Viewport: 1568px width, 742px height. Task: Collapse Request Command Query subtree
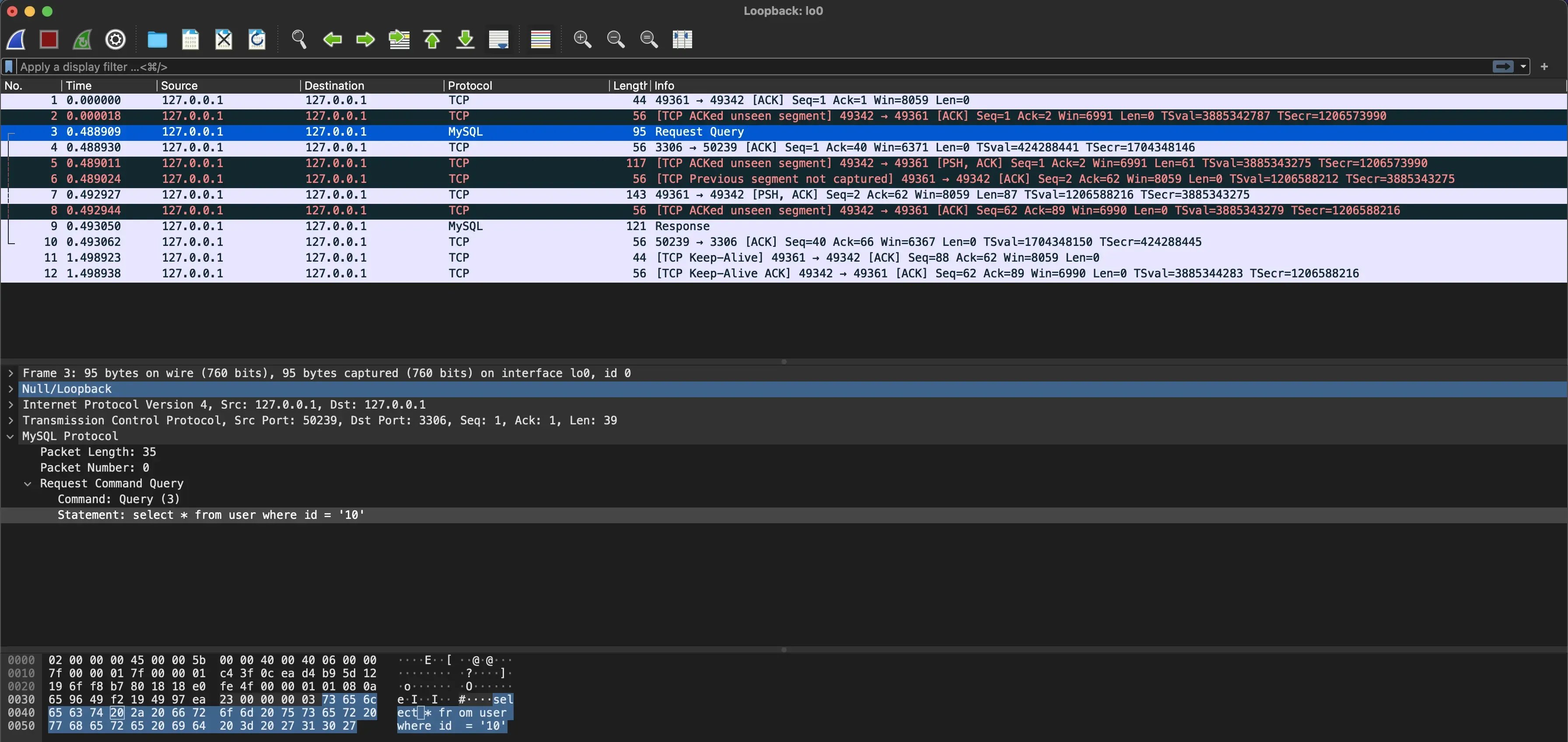(28, 484)
